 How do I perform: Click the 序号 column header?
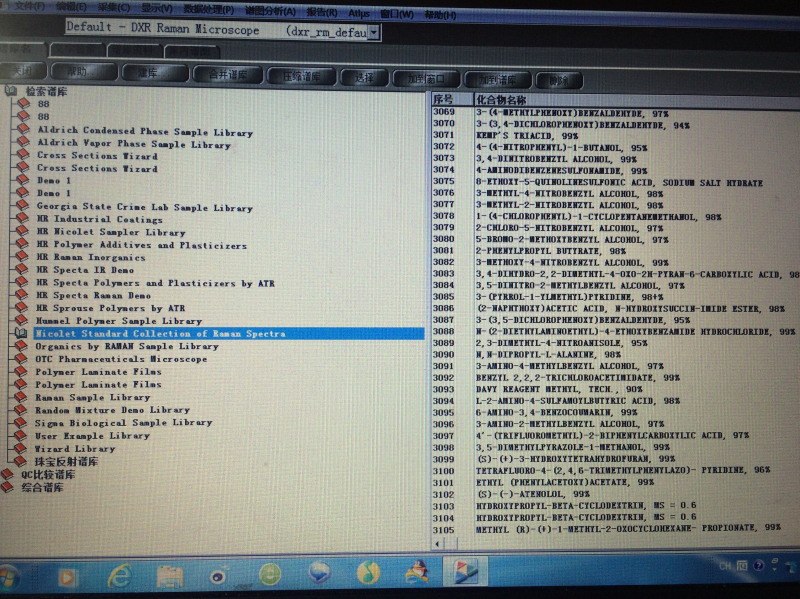point(452,99)
